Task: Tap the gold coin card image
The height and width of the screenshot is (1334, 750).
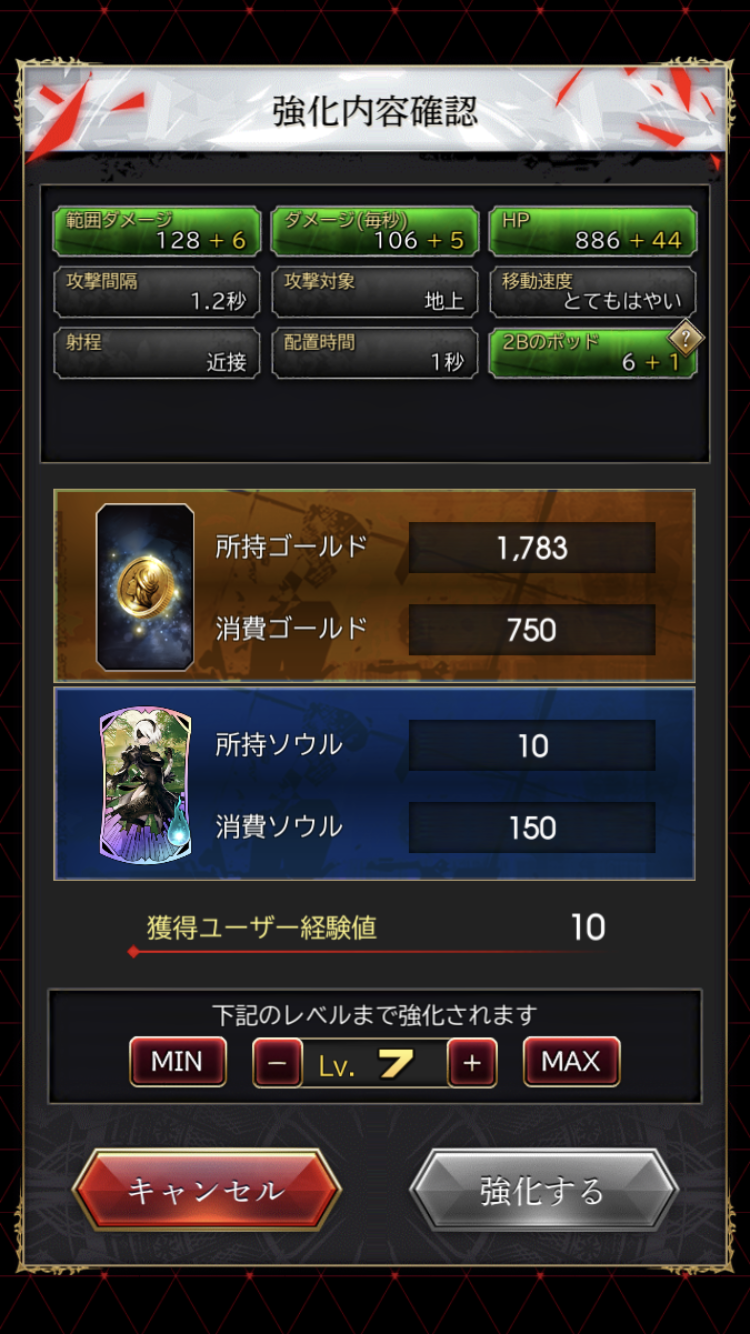Action: pyautogui.click(x=145, y=587)
